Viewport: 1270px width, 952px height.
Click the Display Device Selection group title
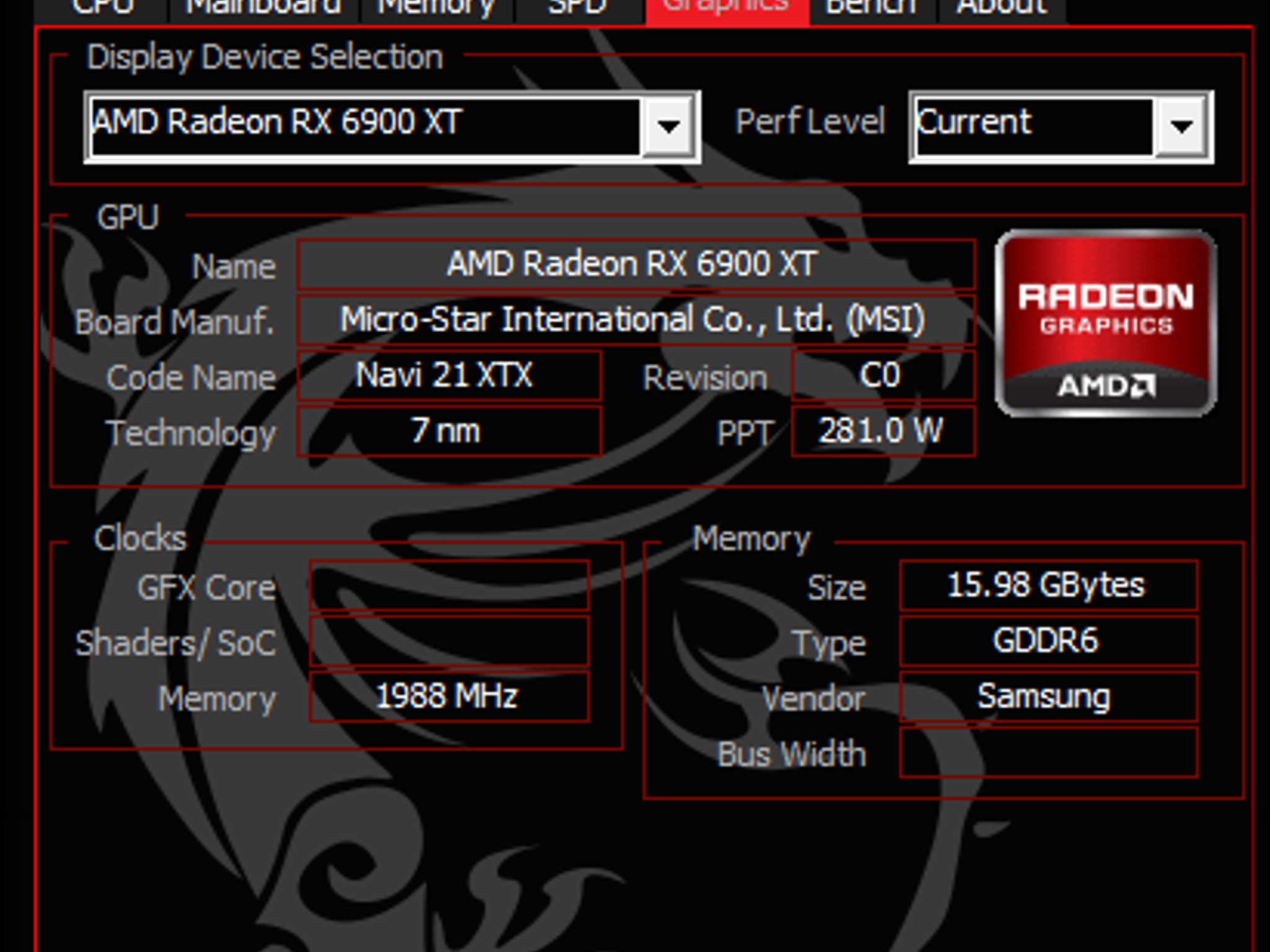(x=265, y=57)
